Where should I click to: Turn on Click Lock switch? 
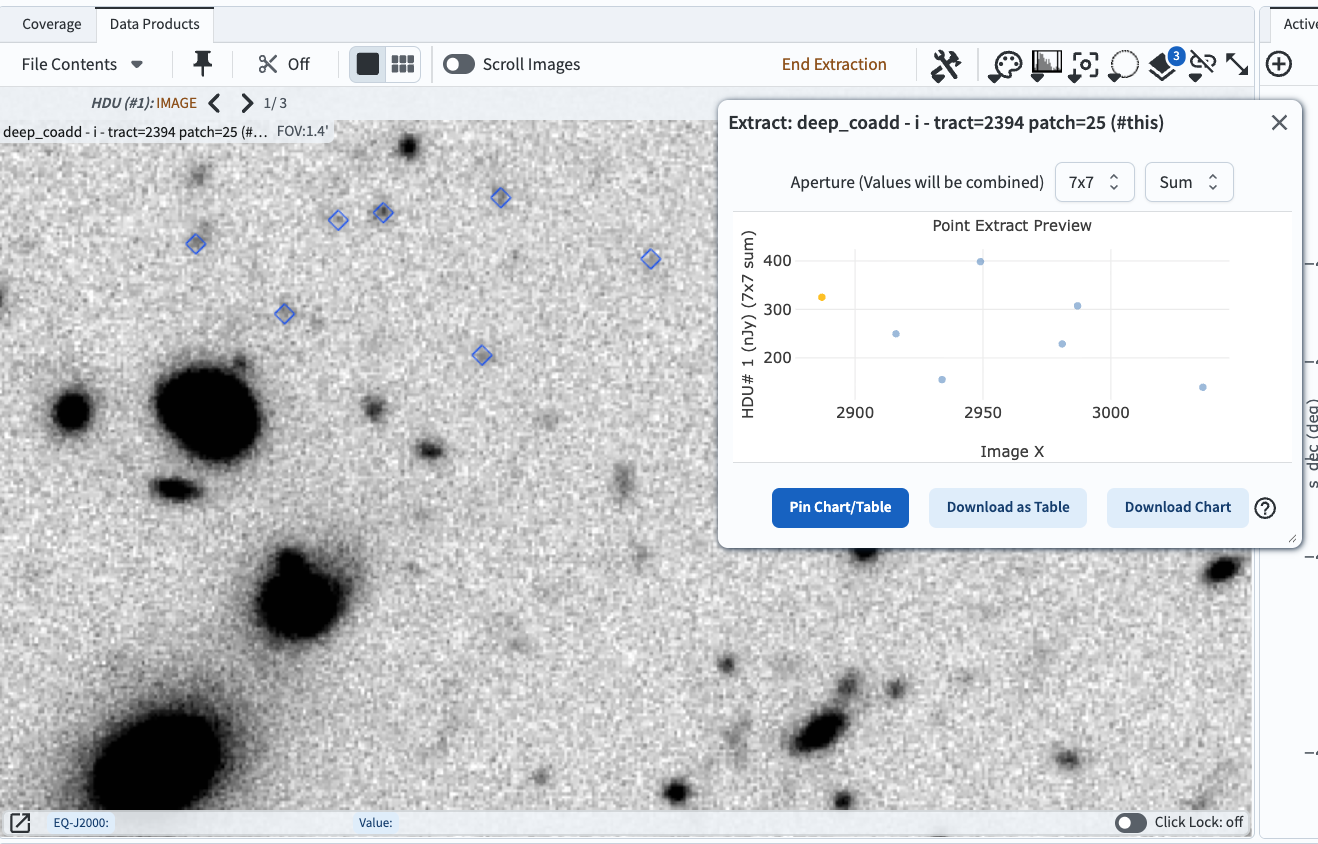1130,822
